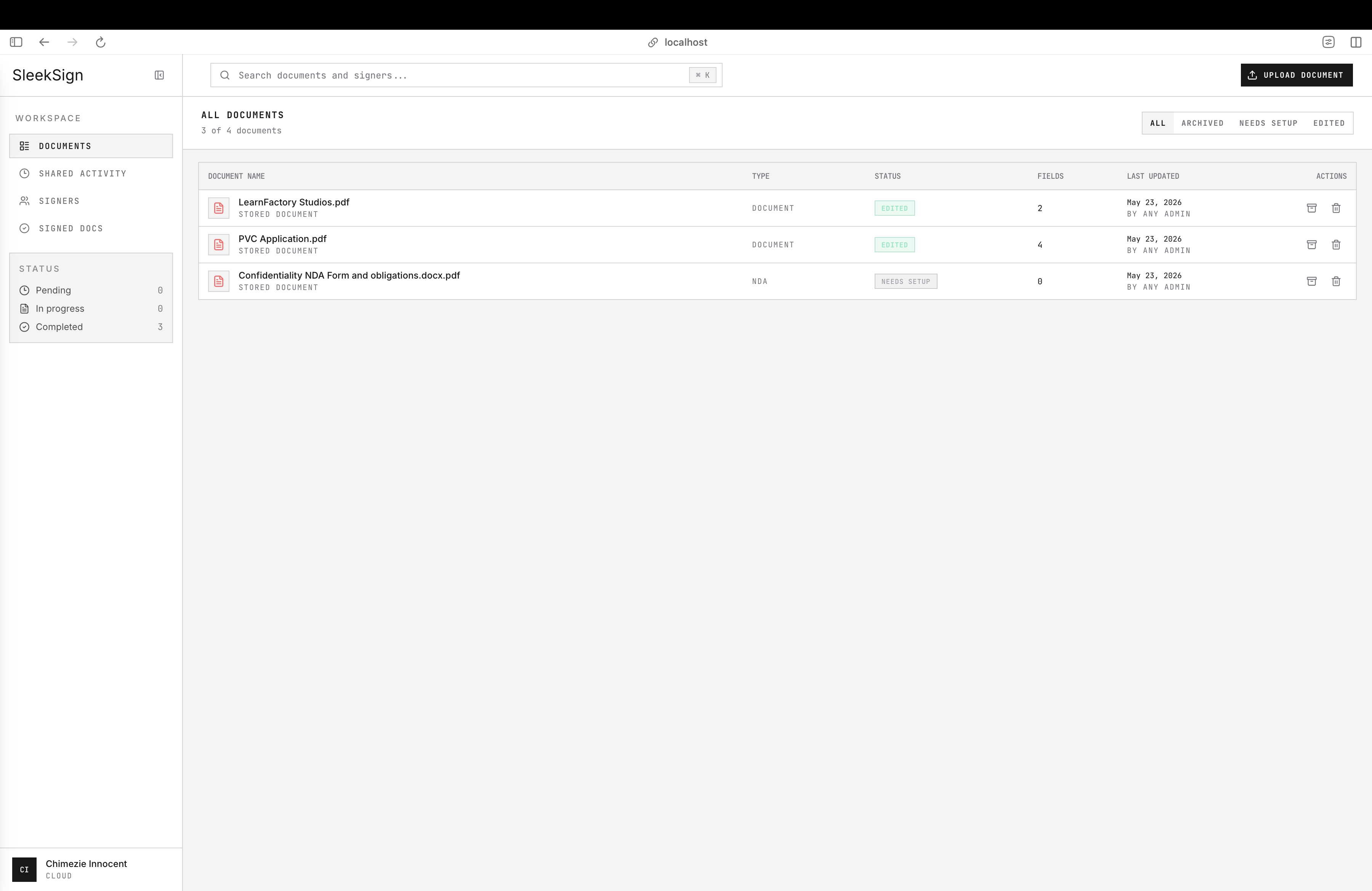Focus the search documents and signers field
Image resolution: width=1372 pixels, height=891 pixels.
pyautogui.click(x=466, y=75)
